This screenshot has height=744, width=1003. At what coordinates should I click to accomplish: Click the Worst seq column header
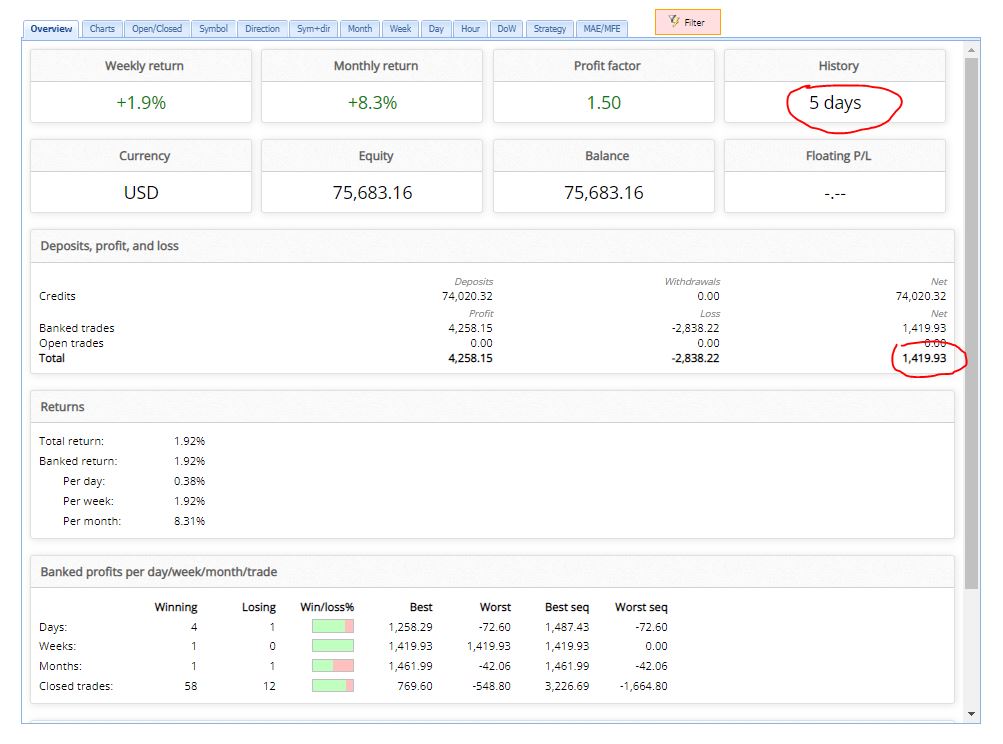point(641,607)
